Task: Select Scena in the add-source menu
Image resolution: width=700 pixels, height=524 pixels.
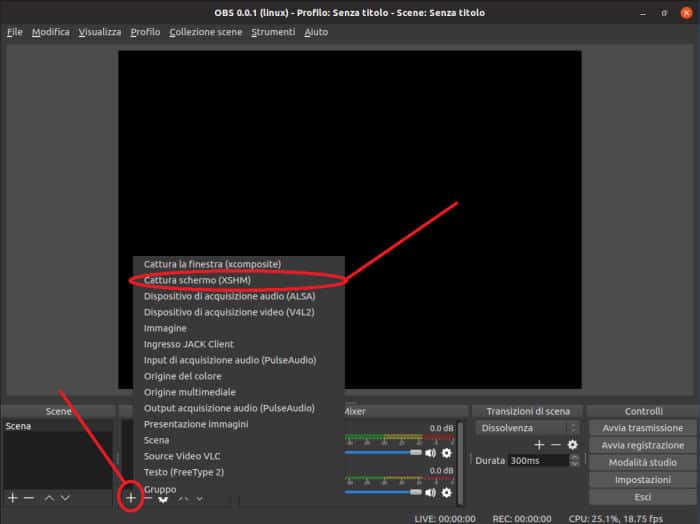Action: tap(239, 441)
